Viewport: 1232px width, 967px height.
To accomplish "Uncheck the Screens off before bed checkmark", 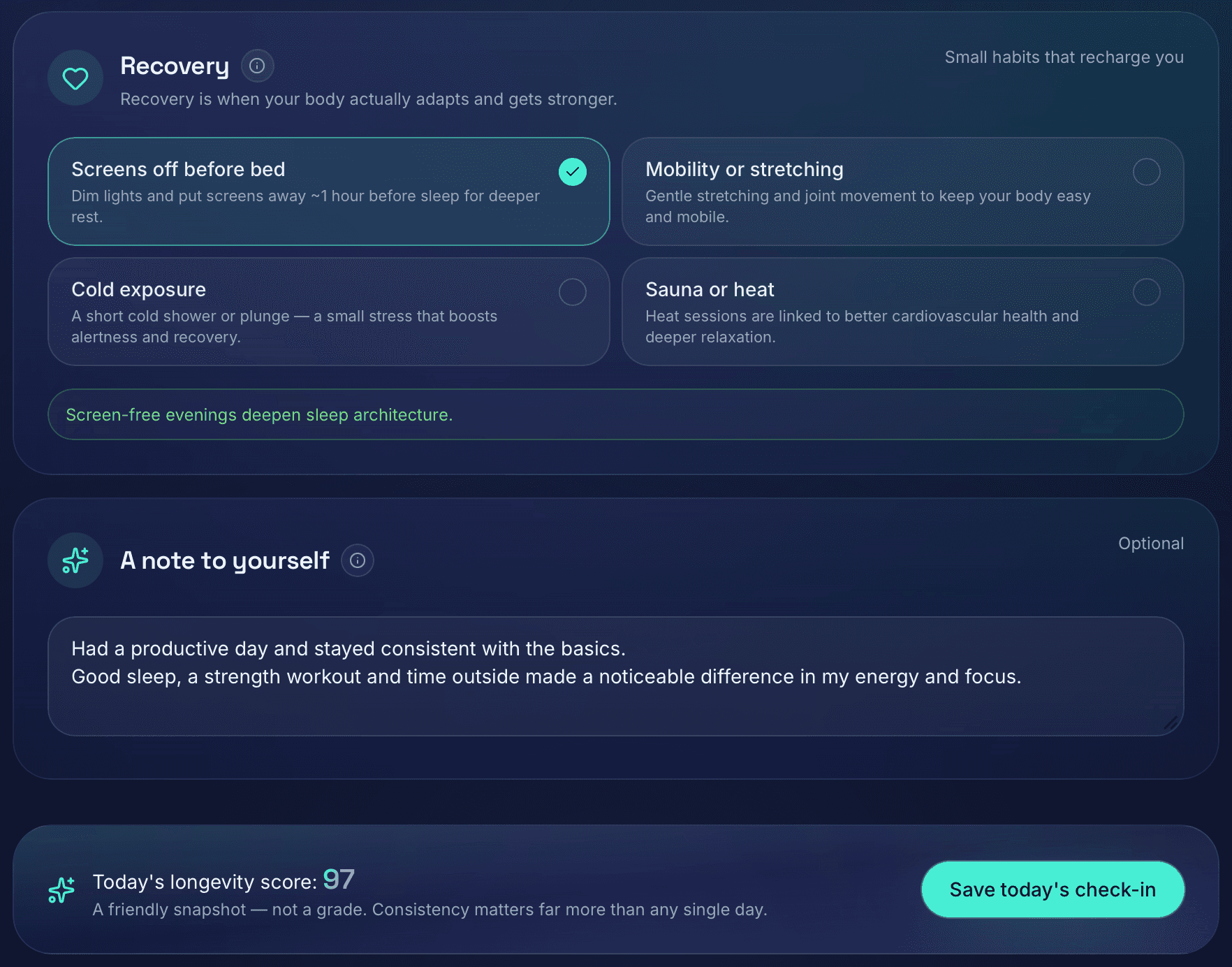I will tap(573, 172).
